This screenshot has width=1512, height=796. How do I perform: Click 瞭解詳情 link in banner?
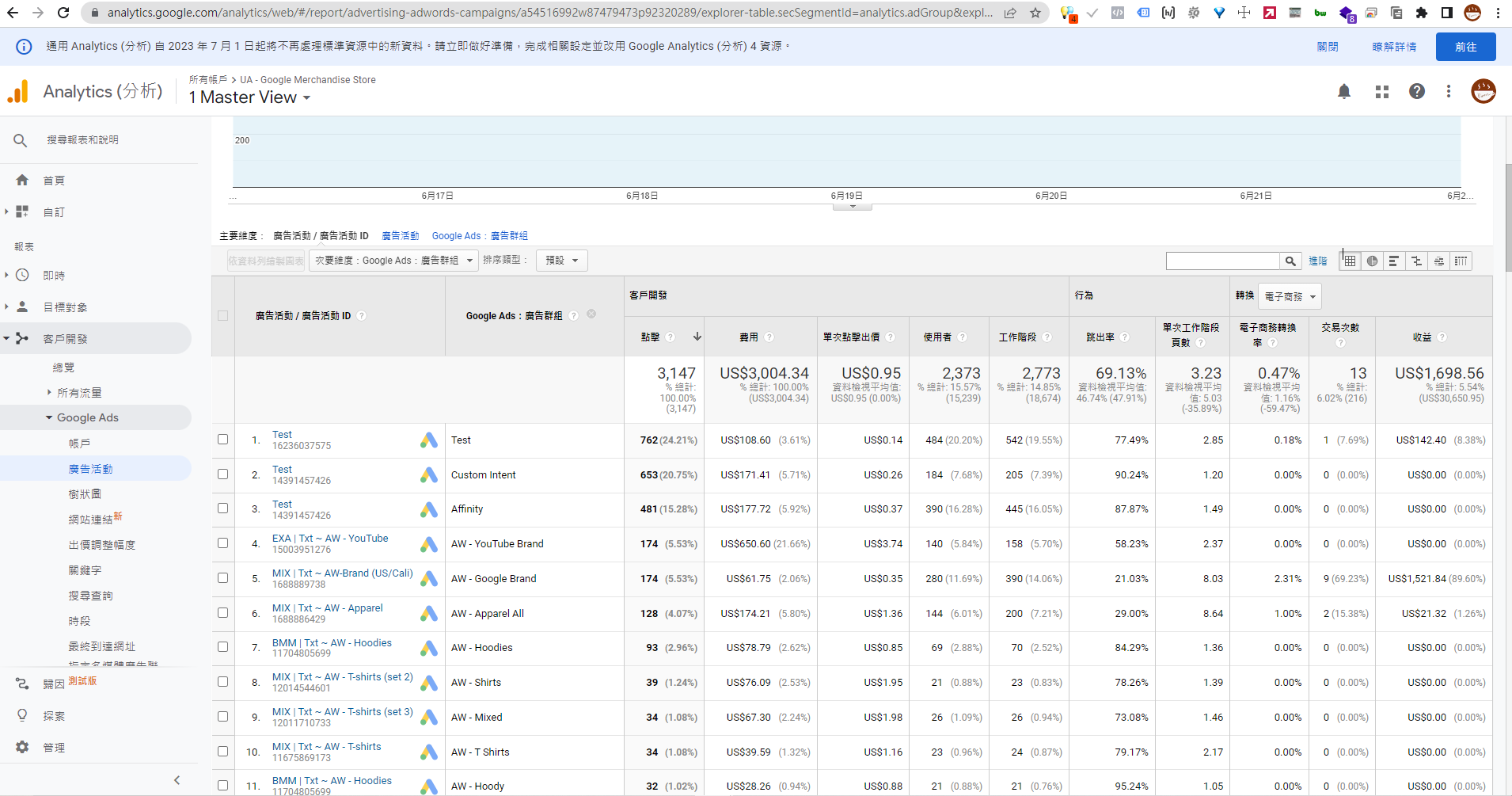(1394, 47)
